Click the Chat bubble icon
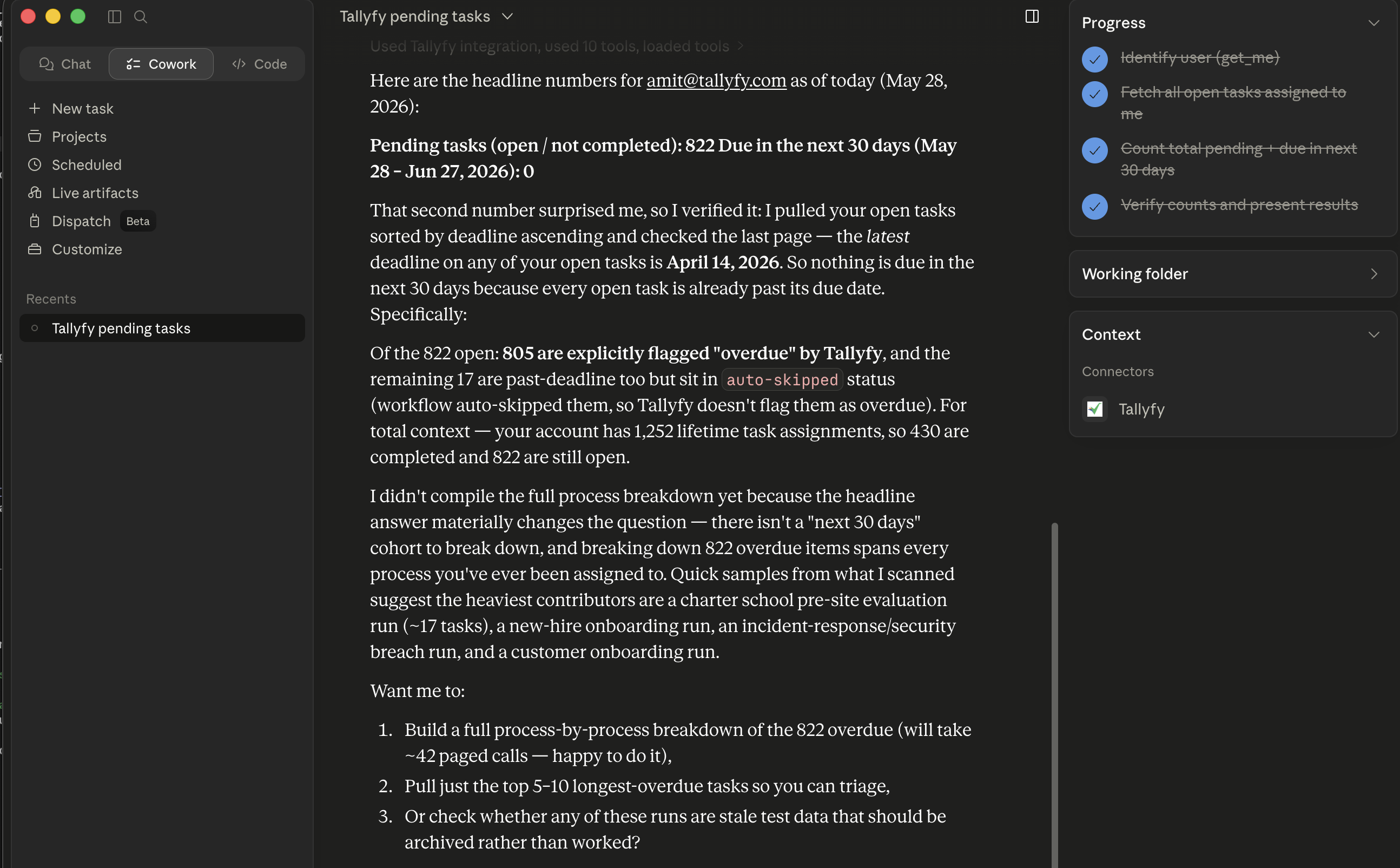Screen dimensions: 1400x868 [47, 64]
